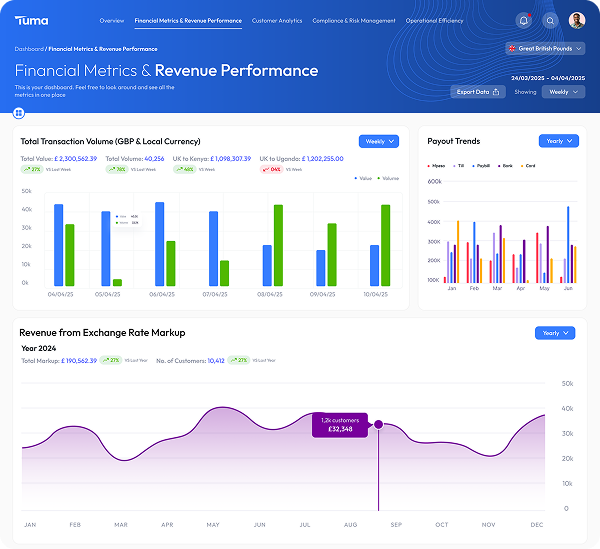The width and height of the screenshot is (600, 549).
Task: Click the grid layout icon below header
Action: click(19, 112)
